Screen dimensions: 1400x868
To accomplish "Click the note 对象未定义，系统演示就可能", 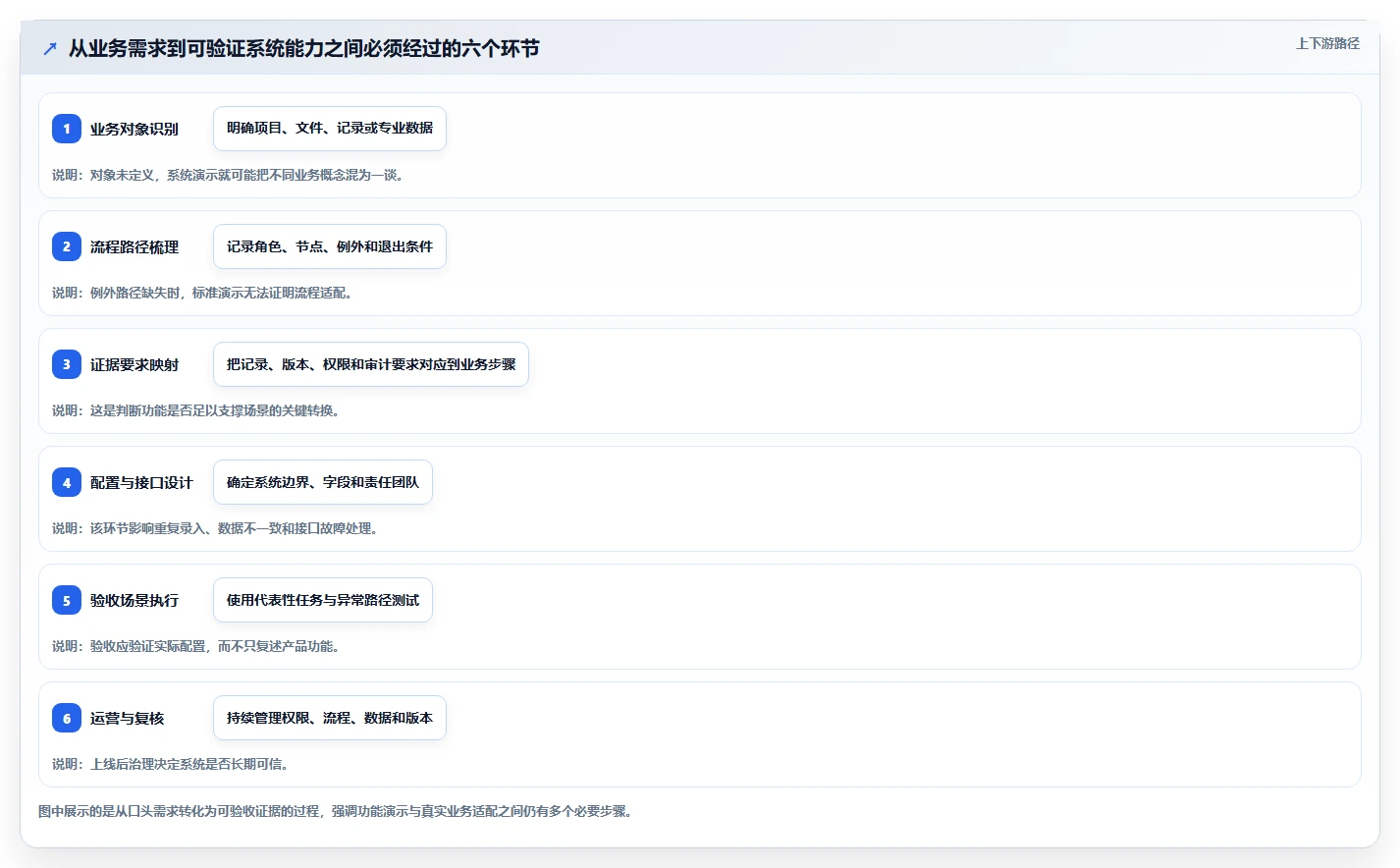I will click(229, 175).
